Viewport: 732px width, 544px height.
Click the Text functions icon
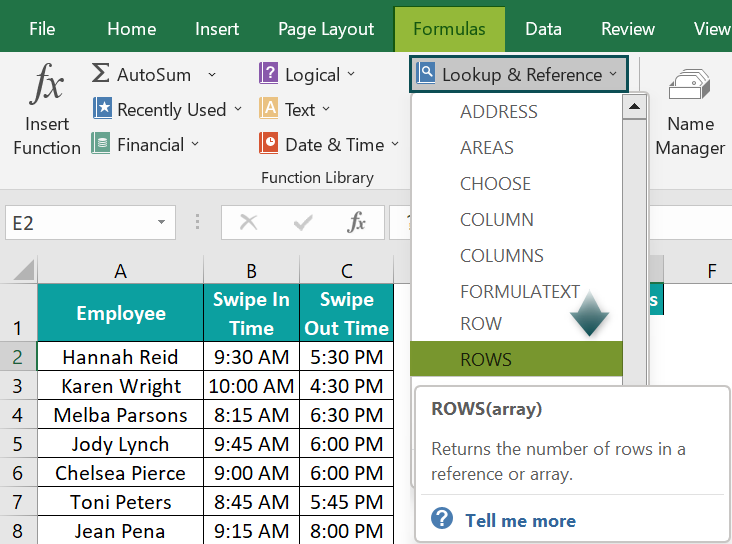[x=268, y=108]
